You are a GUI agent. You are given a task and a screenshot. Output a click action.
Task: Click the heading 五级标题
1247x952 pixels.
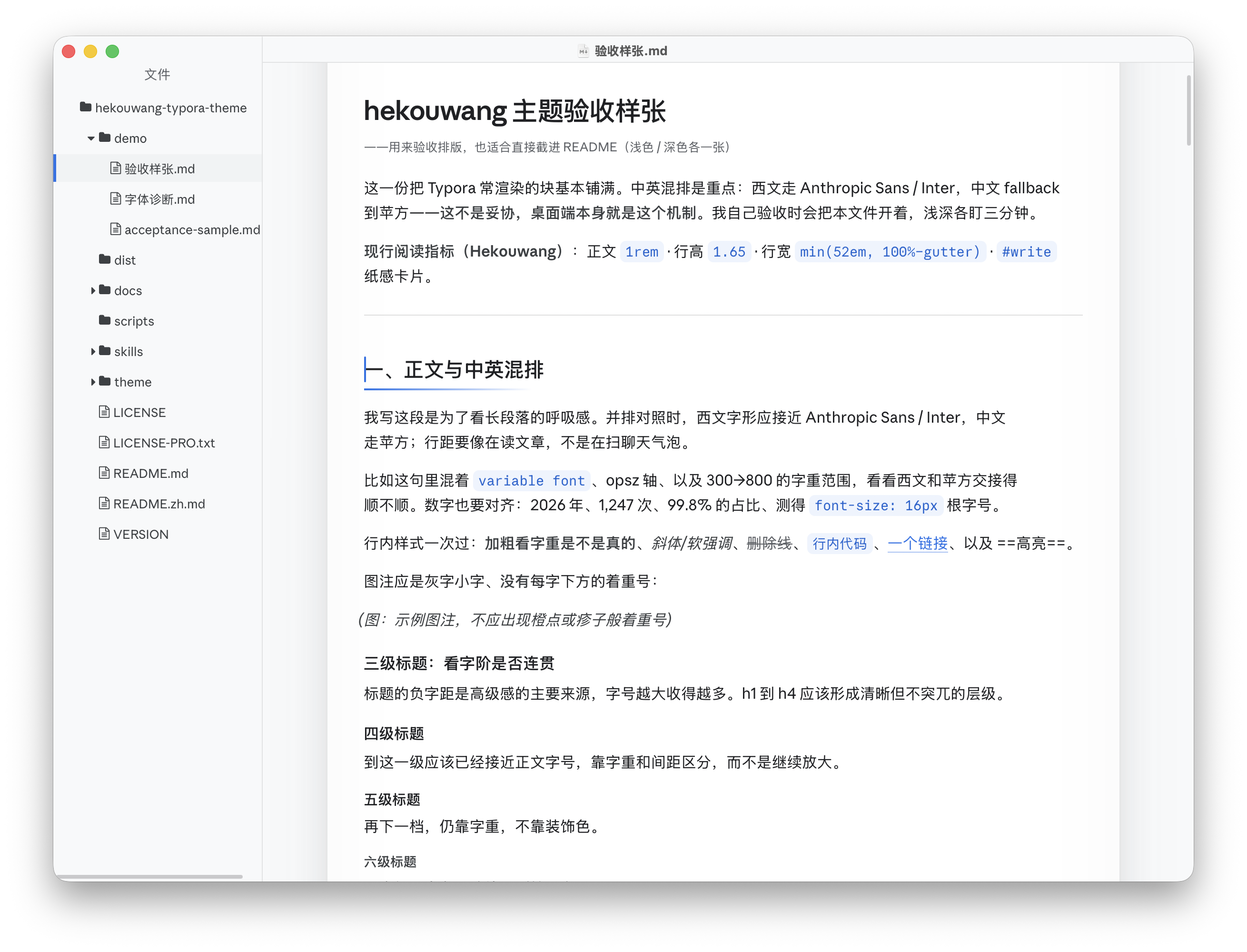coord(392,800)
